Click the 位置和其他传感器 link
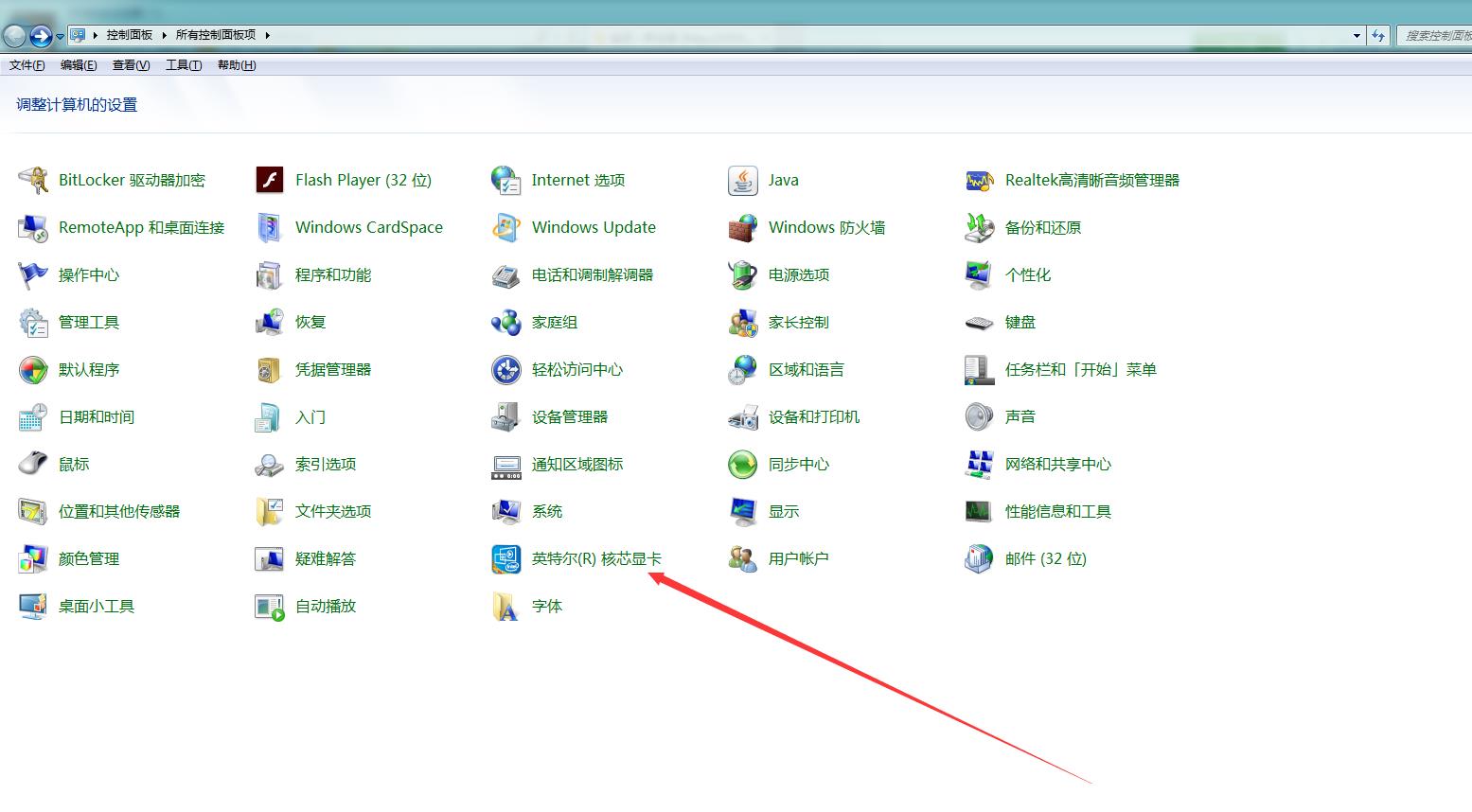 (x=119, y=511)
